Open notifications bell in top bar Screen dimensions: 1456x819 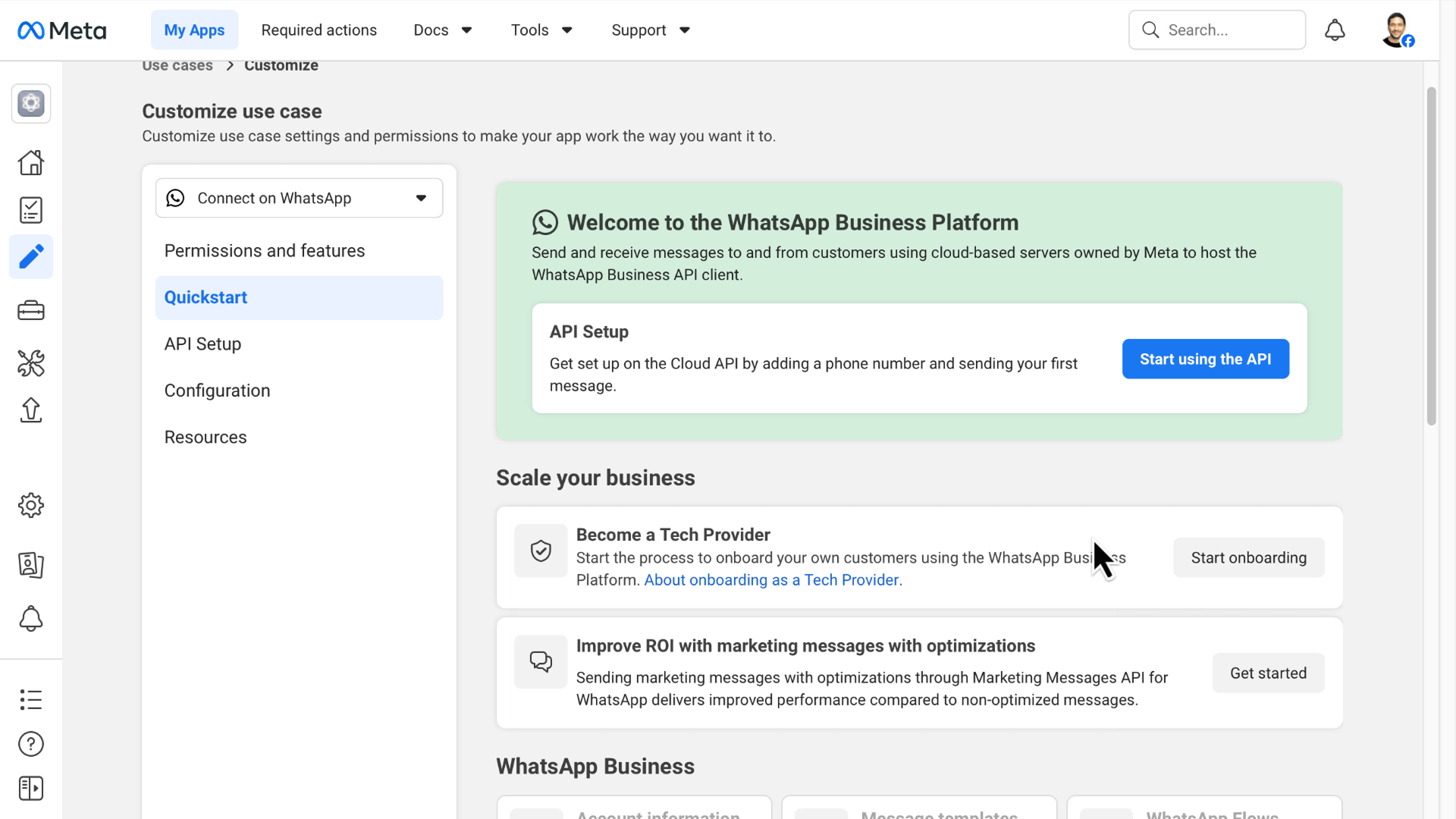coord(1335,30)
